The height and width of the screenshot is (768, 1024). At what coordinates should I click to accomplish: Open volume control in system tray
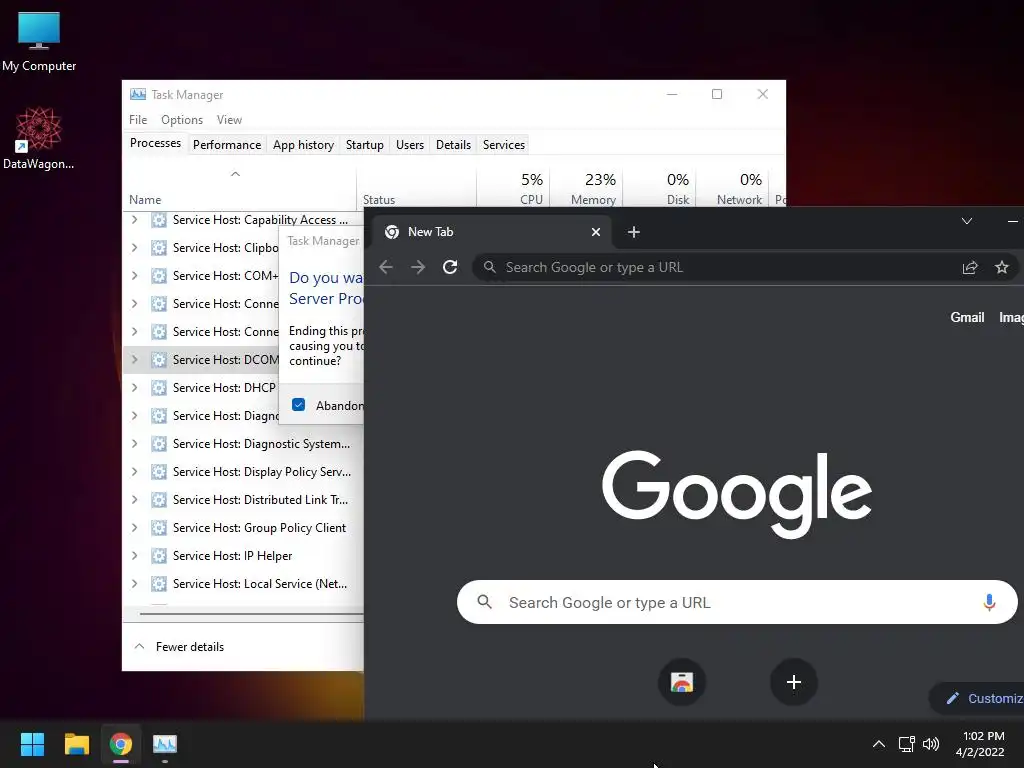931,744
